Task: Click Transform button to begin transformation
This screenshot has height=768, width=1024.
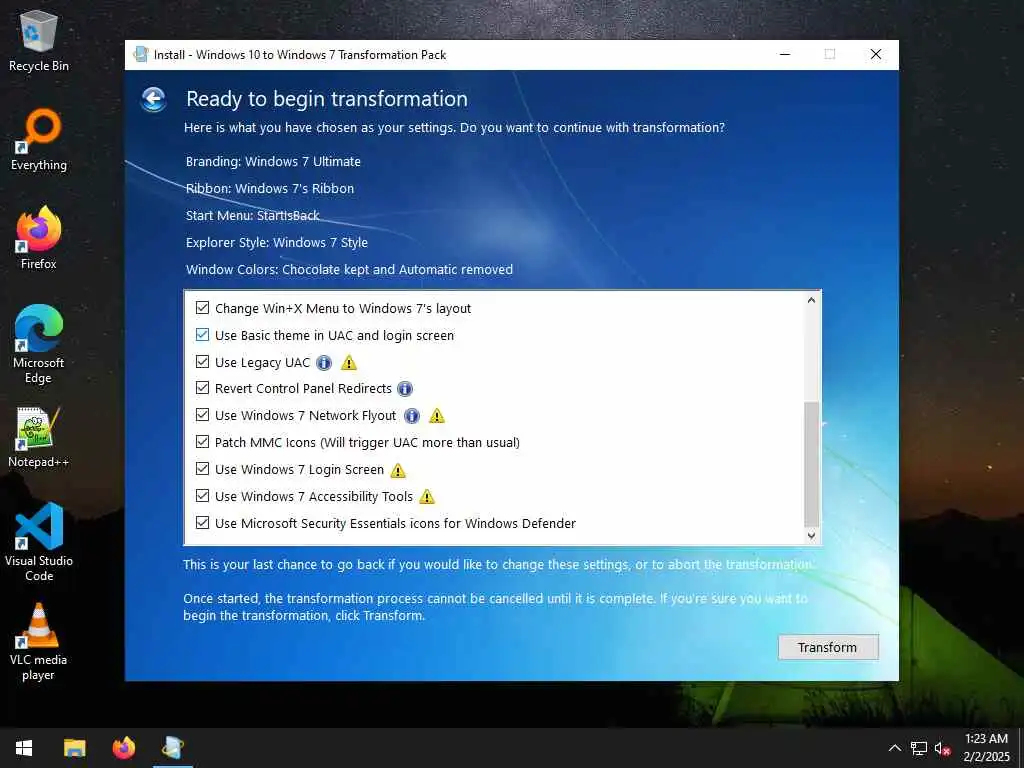Action: (x=828, y=647)
